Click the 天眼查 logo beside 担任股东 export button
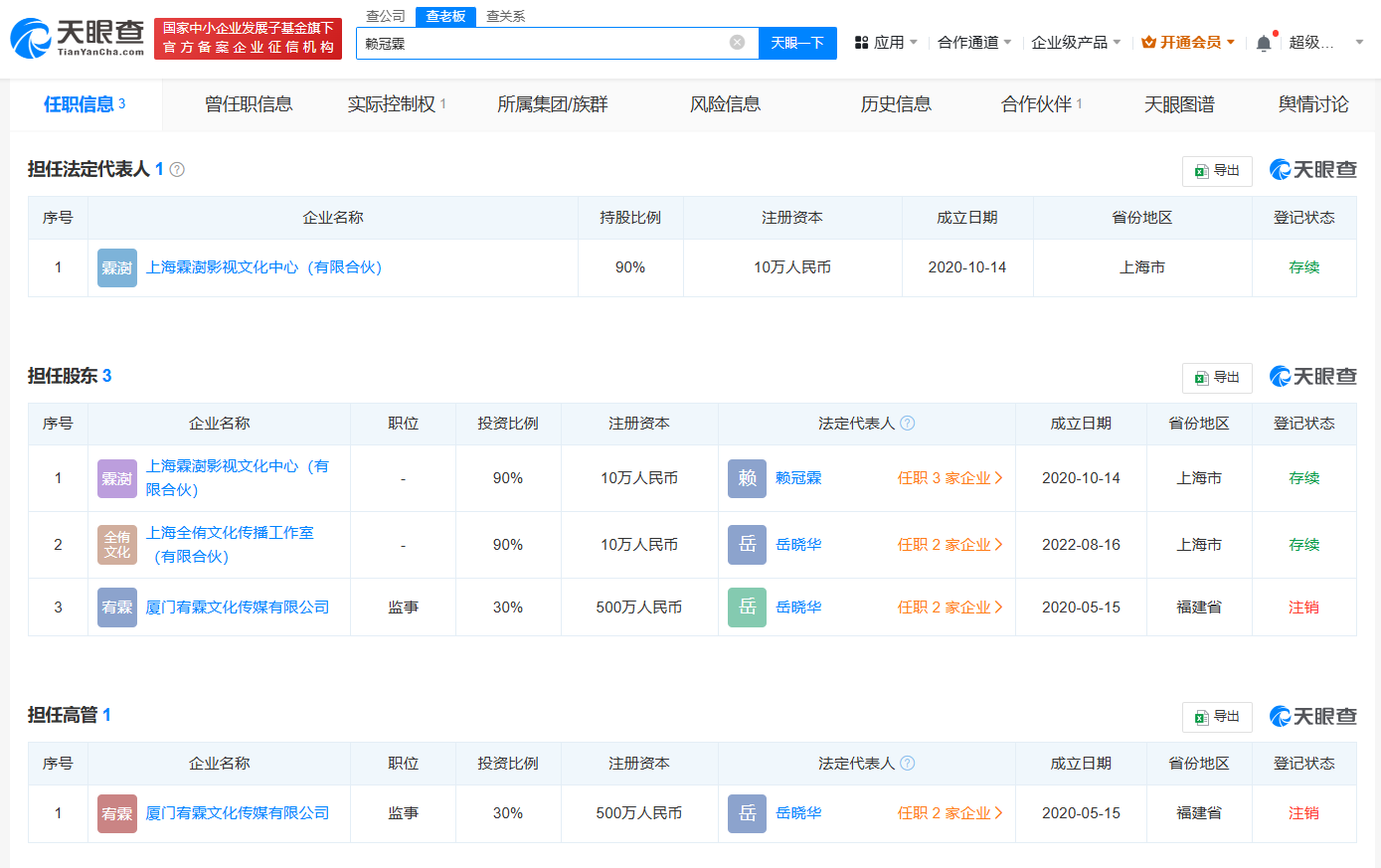The width and height of the screenshot is (1381, 868). coord(1314,377)
